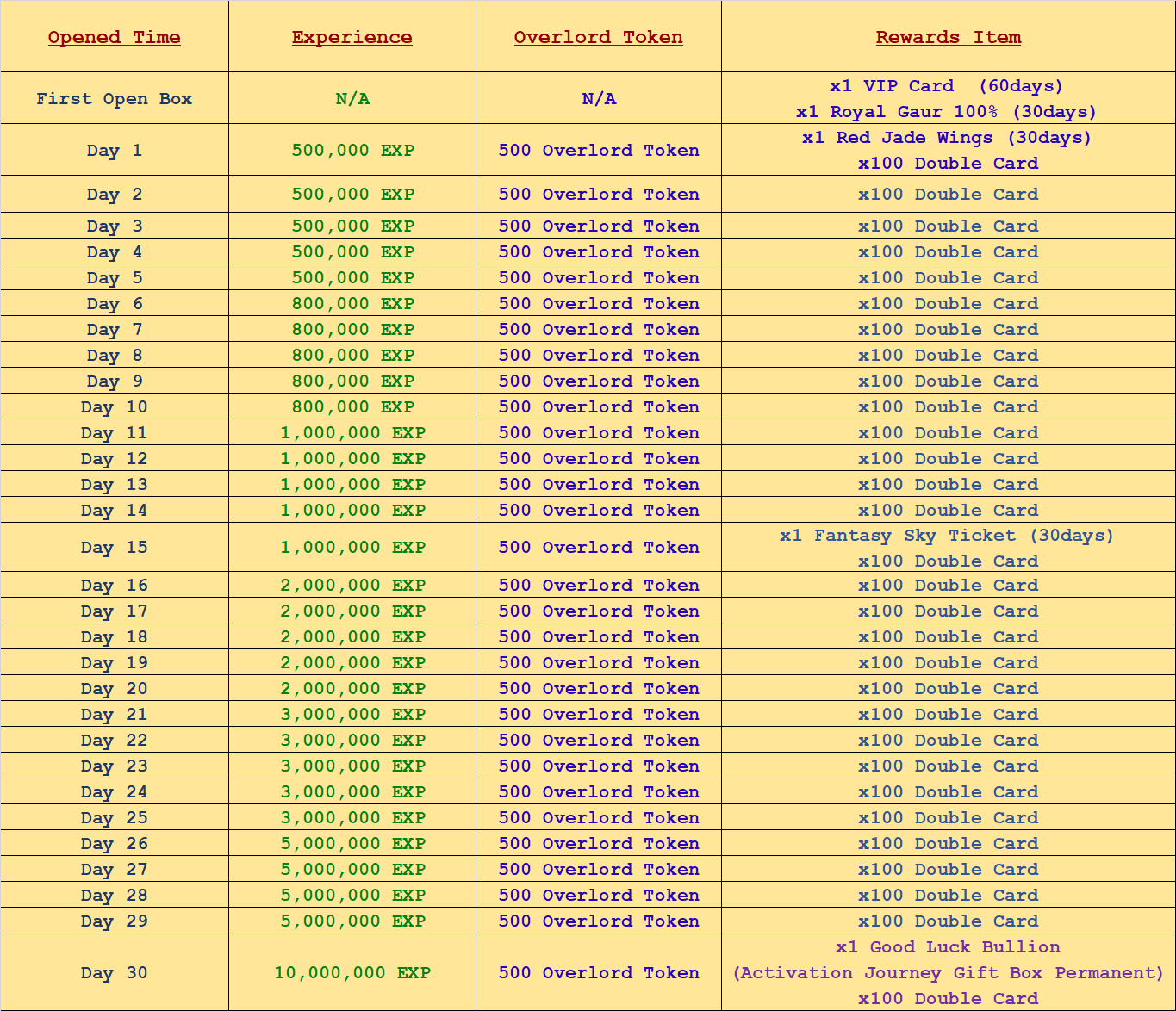The height and width of the screenshot is (1011, 1176).
Task: Click the Fantasy Sky Ticket (30days) reward
Action: click(x=946, y=536)
